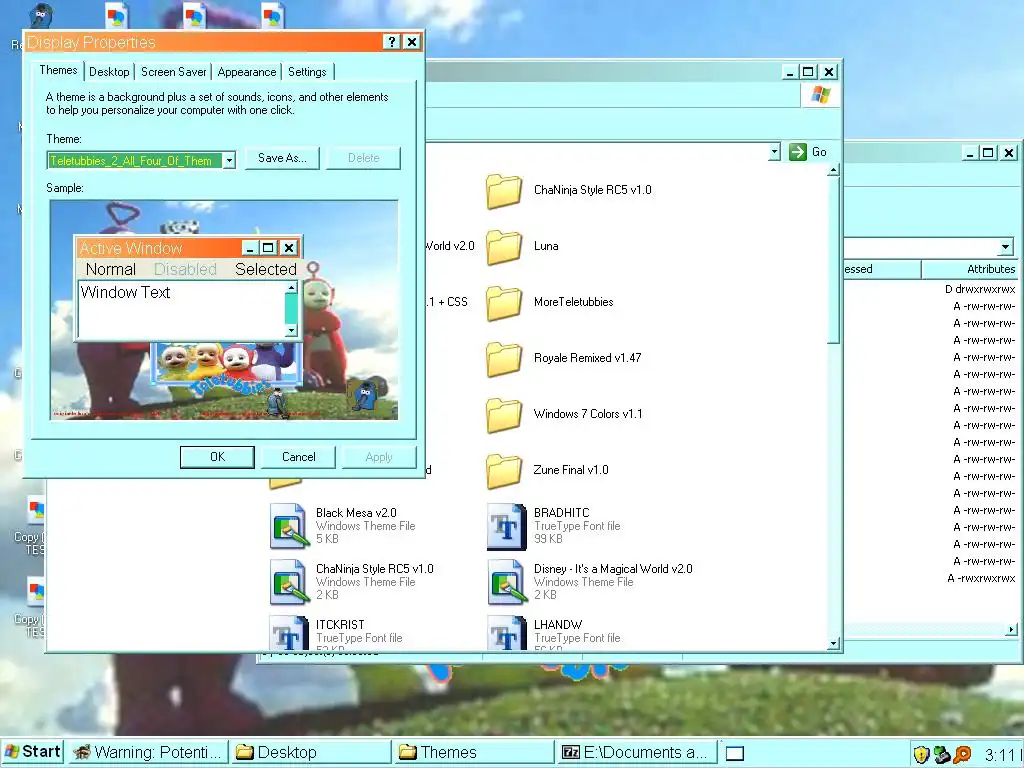Click the middle system tray icon
Image resolution: width=1024 pixels, height=768 pixels.
click(x=942, y=754)
